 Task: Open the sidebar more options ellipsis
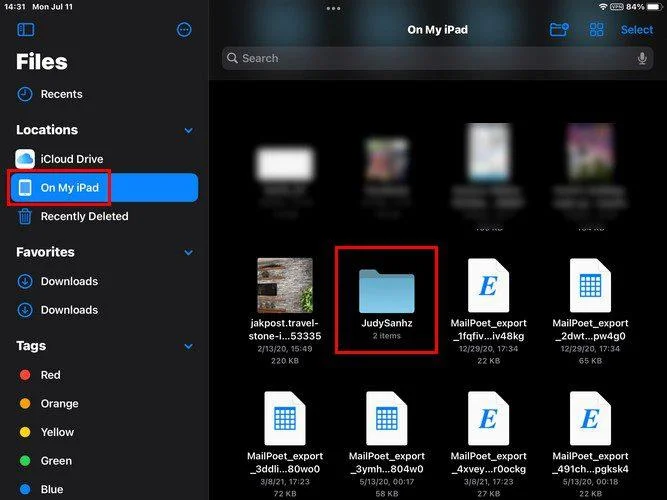184,29
